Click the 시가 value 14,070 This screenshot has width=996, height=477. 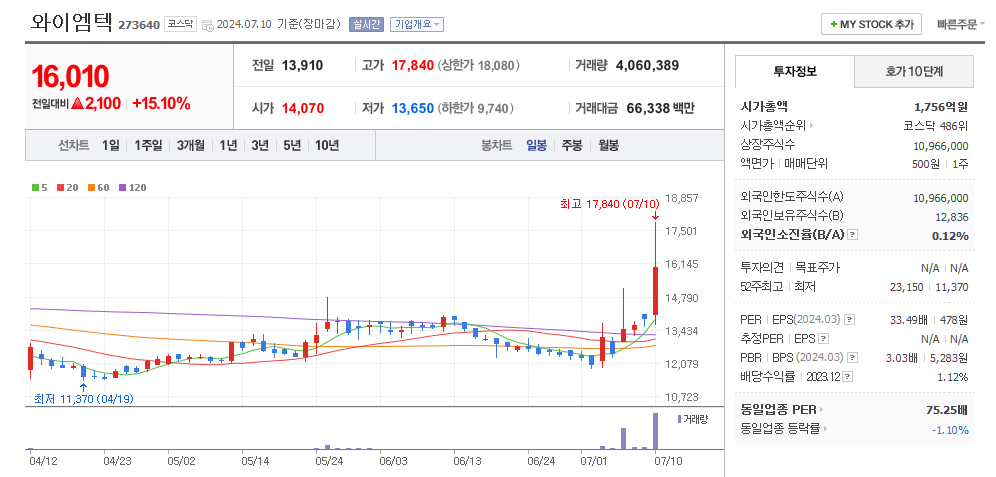303,108
